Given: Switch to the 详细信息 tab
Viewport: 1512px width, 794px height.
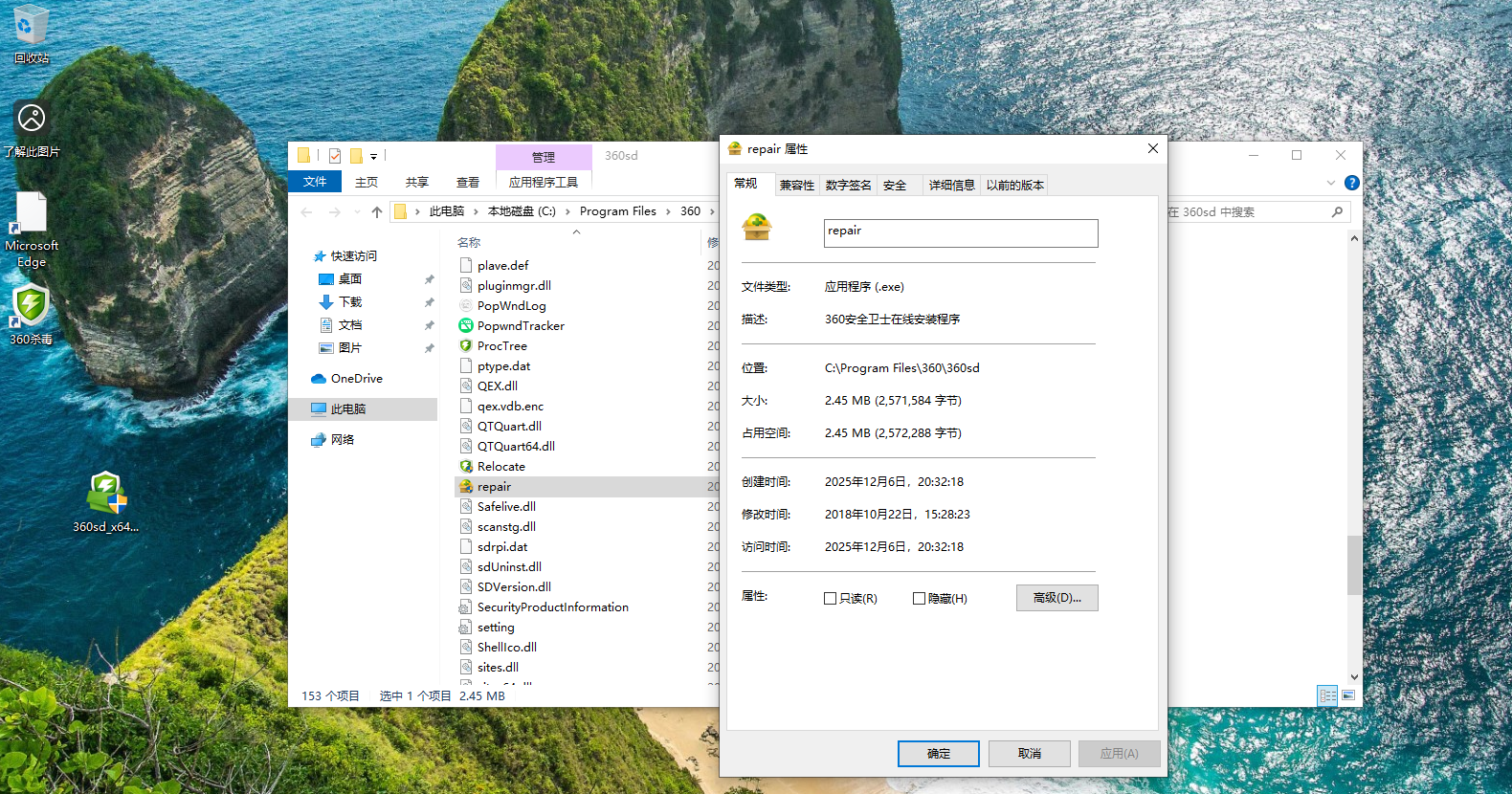Looking at the screenshot, I should 952,186.
